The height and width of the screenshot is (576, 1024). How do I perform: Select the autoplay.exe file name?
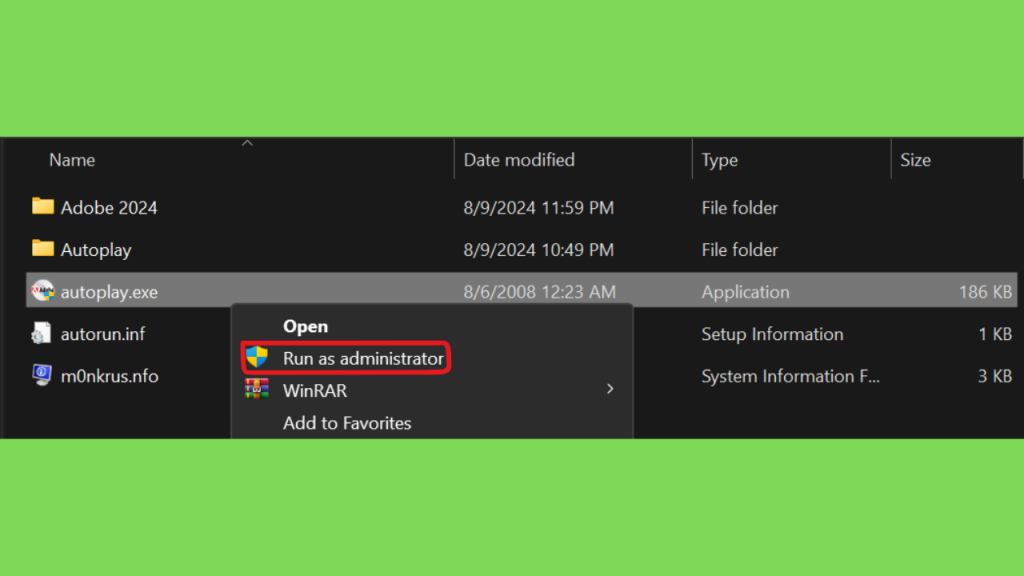[109, 292]
